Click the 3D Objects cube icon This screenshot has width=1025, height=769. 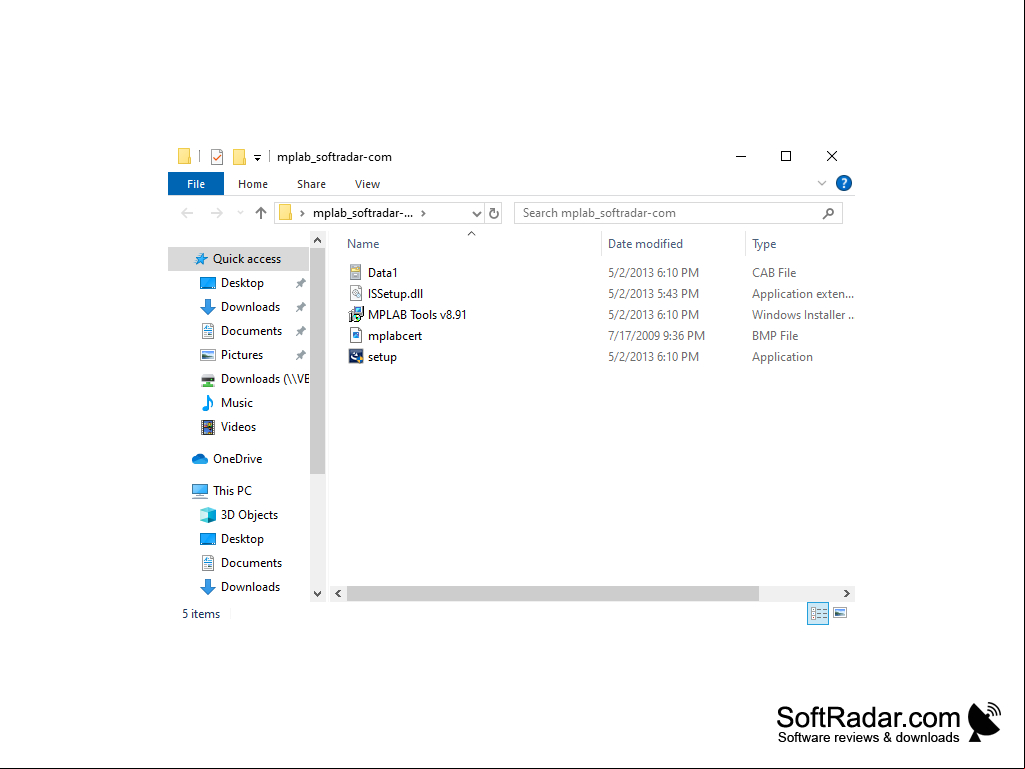click(208, 515)
